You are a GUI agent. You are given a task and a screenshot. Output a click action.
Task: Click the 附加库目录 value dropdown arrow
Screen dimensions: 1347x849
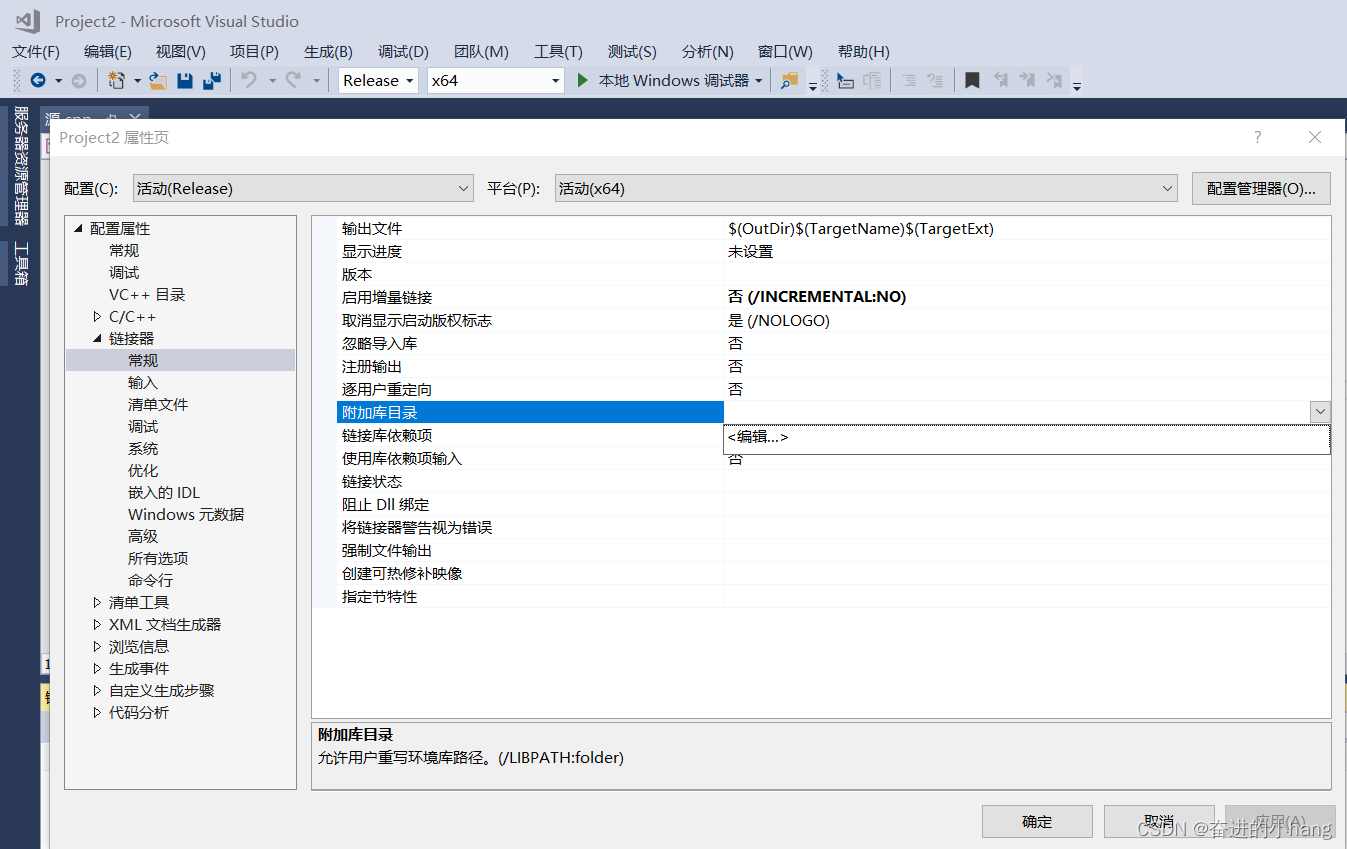(1320, 412)
